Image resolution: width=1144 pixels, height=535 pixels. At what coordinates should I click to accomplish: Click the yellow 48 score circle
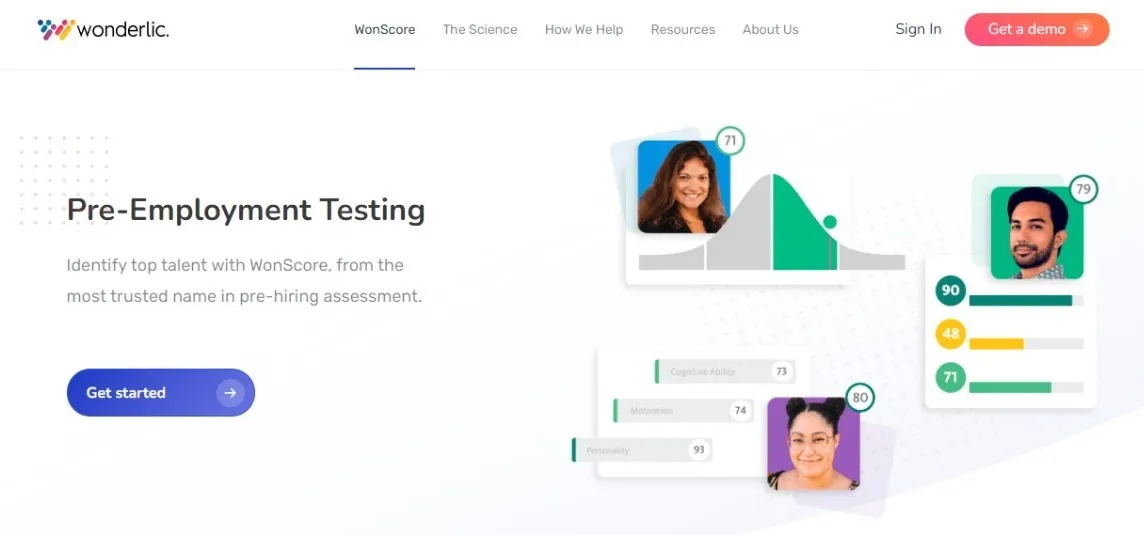tap(950, 334)
